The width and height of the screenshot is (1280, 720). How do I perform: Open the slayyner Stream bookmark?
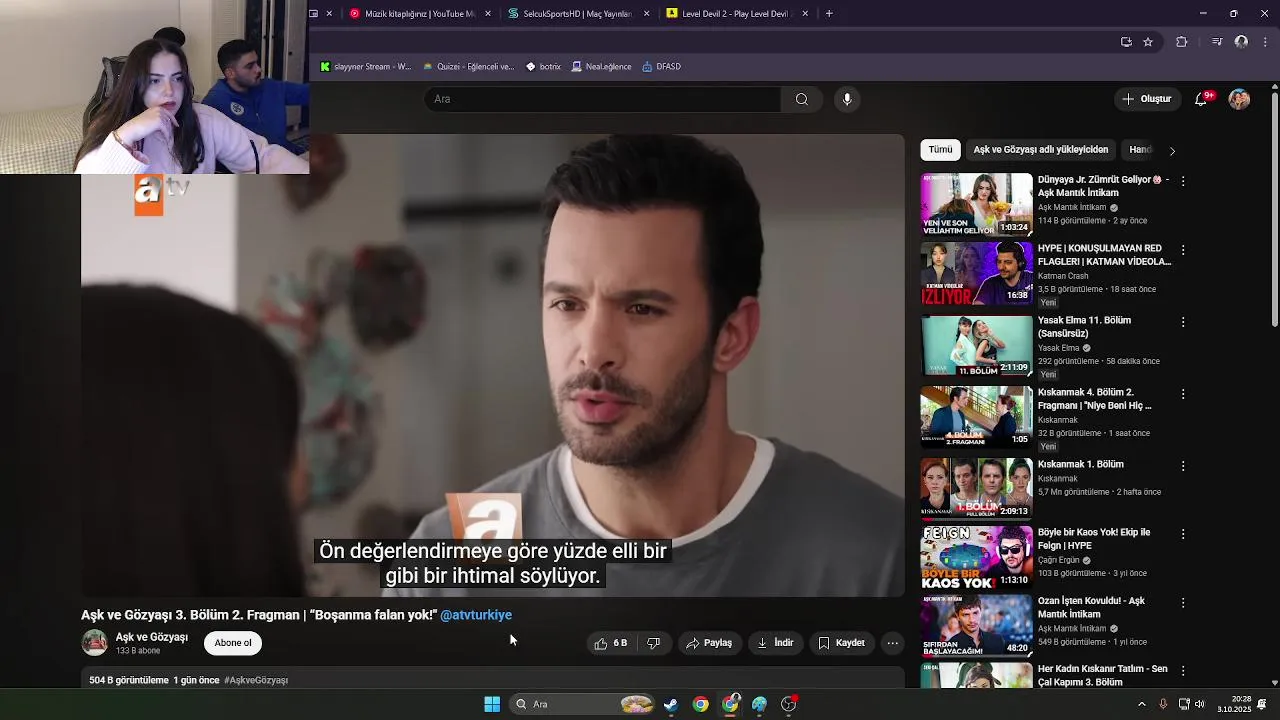point(365,67)
